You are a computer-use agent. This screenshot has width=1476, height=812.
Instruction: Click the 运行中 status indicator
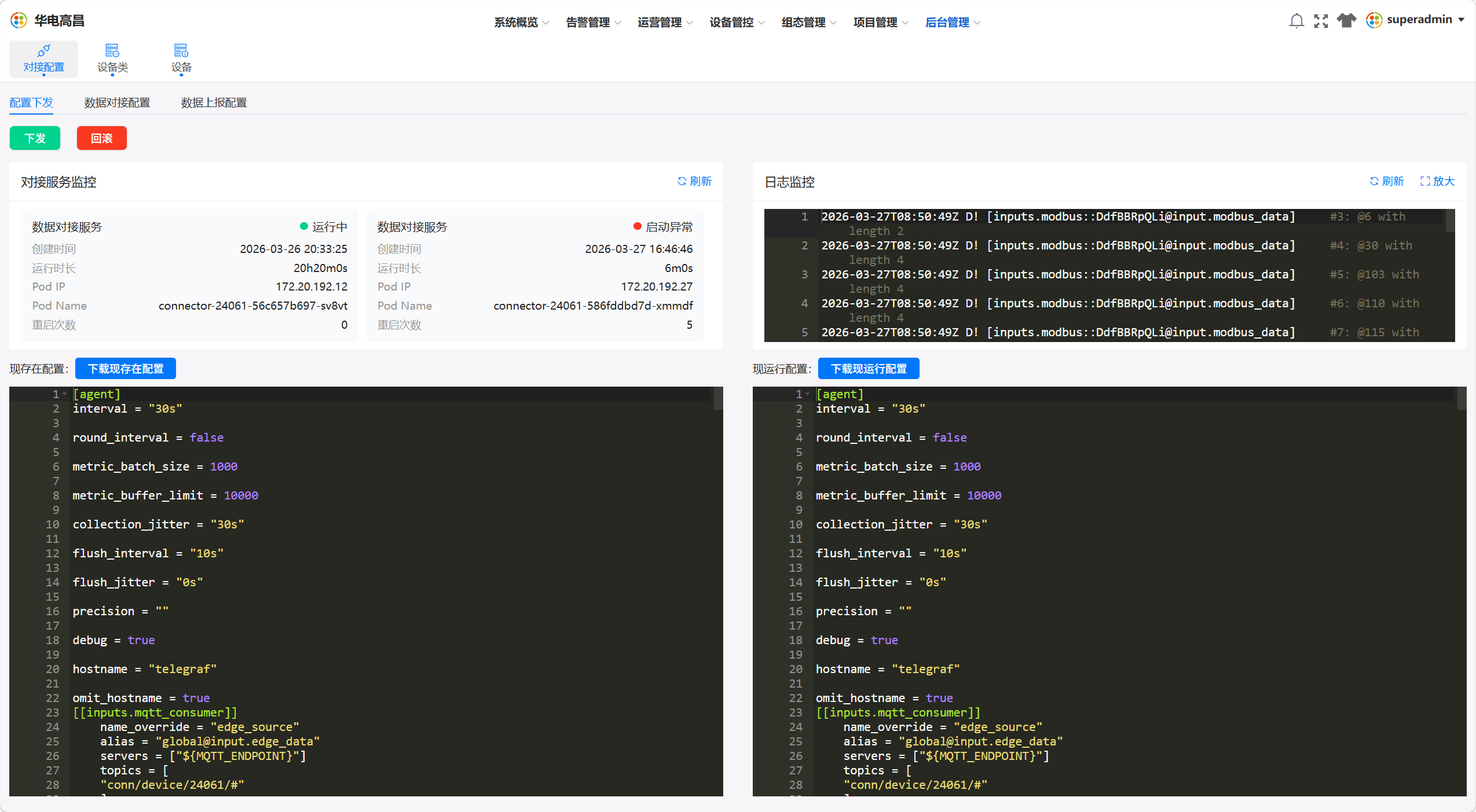(324, 227)
